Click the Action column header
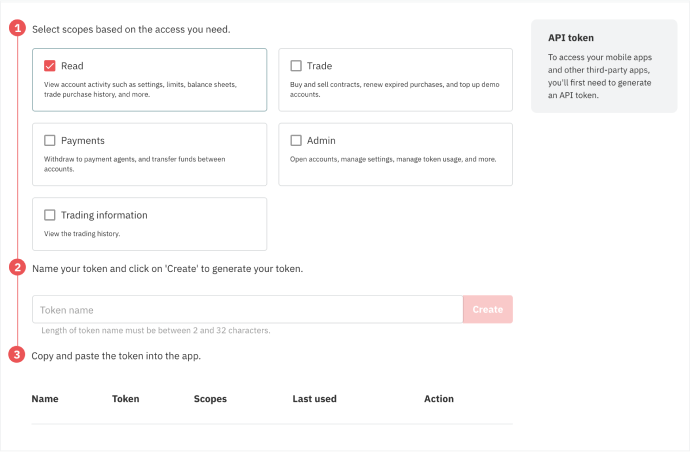 [x=439, y=399]
